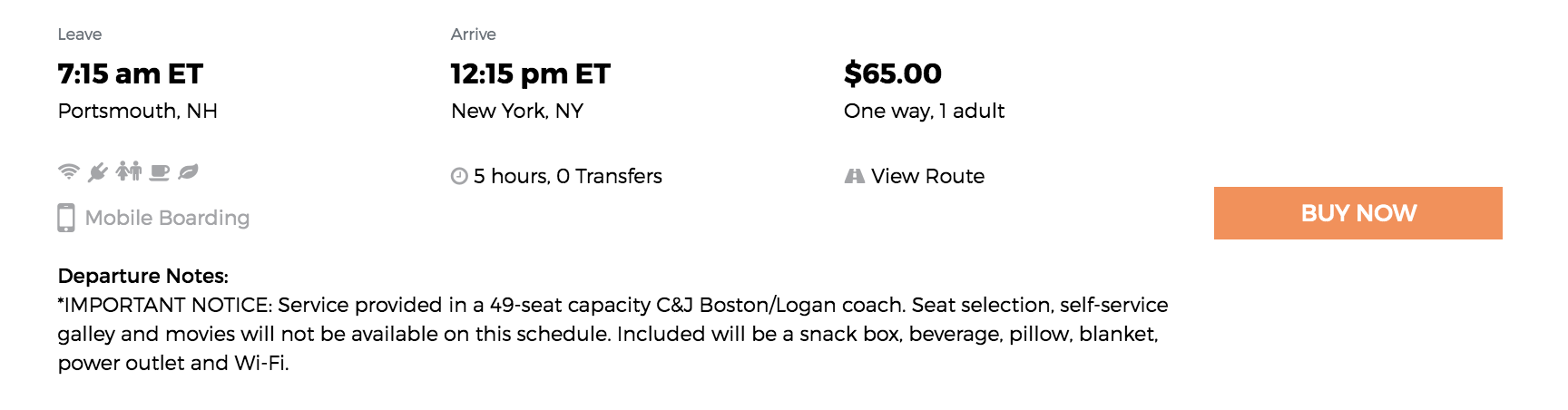This screenshot has height=410, width=1568.
Task: Click the power outlet plug icon
Action: tap(98, 171)
